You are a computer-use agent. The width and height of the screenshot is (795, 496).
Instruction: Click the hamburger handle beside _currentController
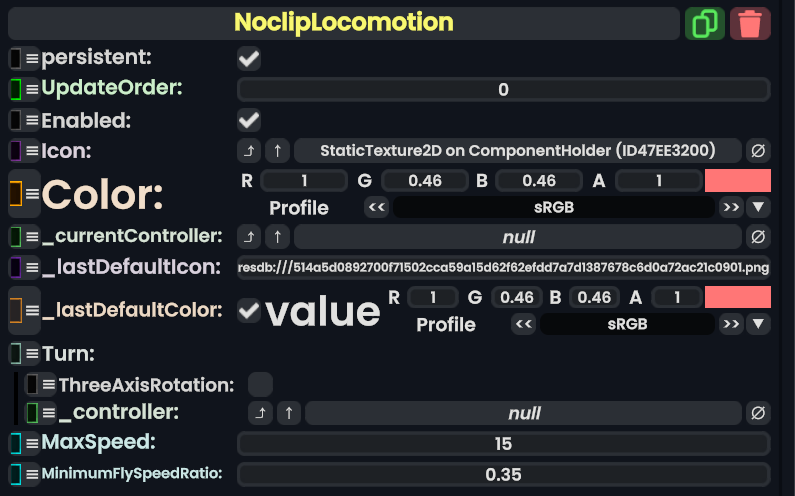coord(32,236)
